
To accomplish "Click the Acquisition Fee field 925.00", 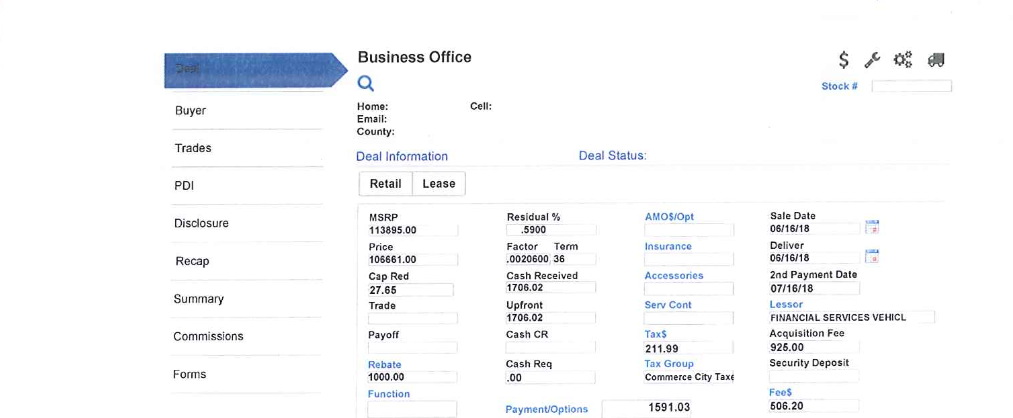I will tap(814, 347).
